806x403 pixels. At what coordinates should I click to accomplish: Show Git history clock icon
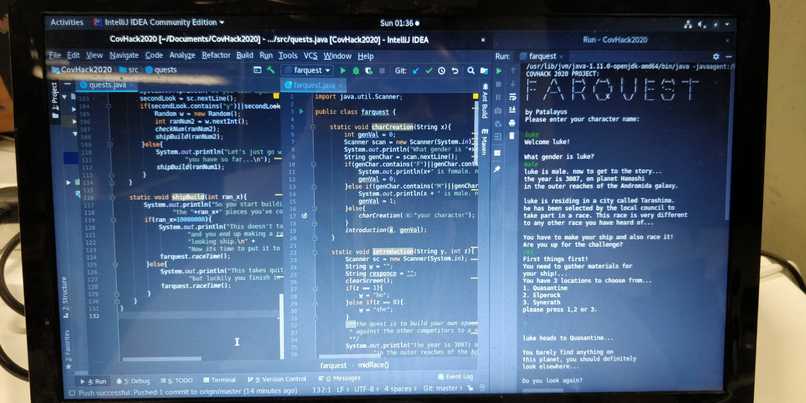pos(442,70)
